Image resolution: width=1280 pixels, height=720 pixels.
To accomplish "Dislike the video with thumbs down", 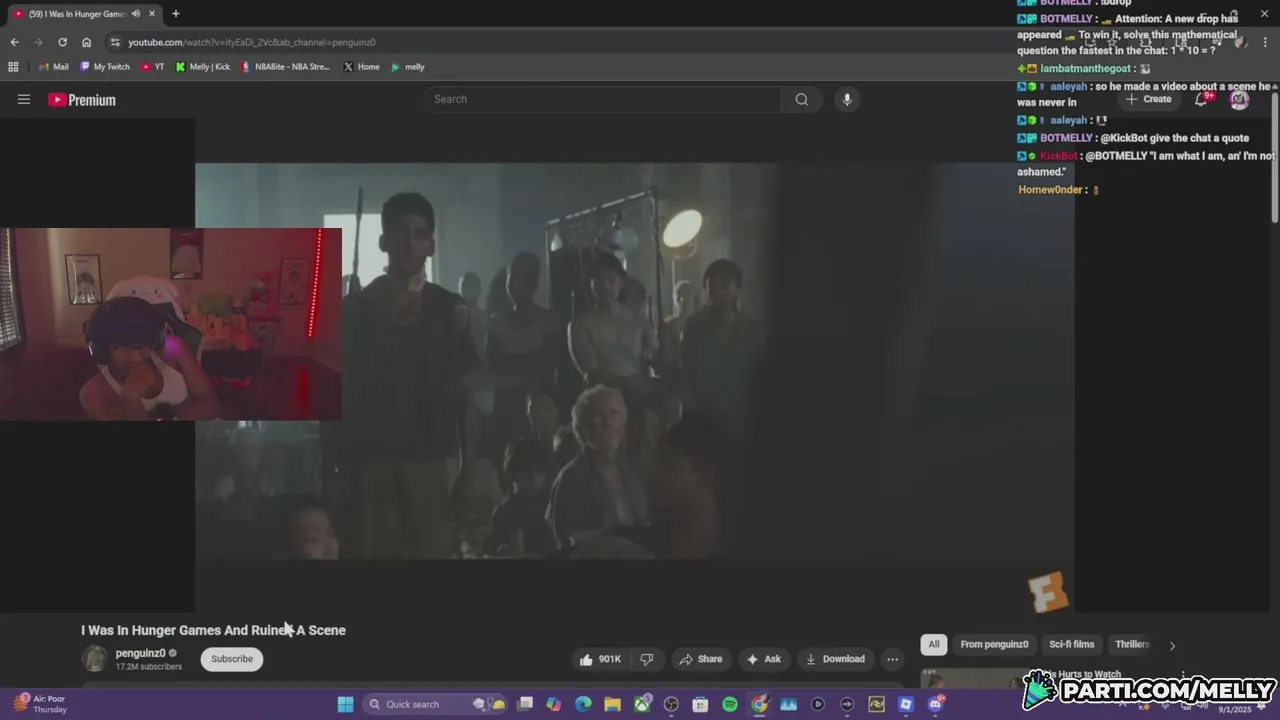I will [647, 659].
